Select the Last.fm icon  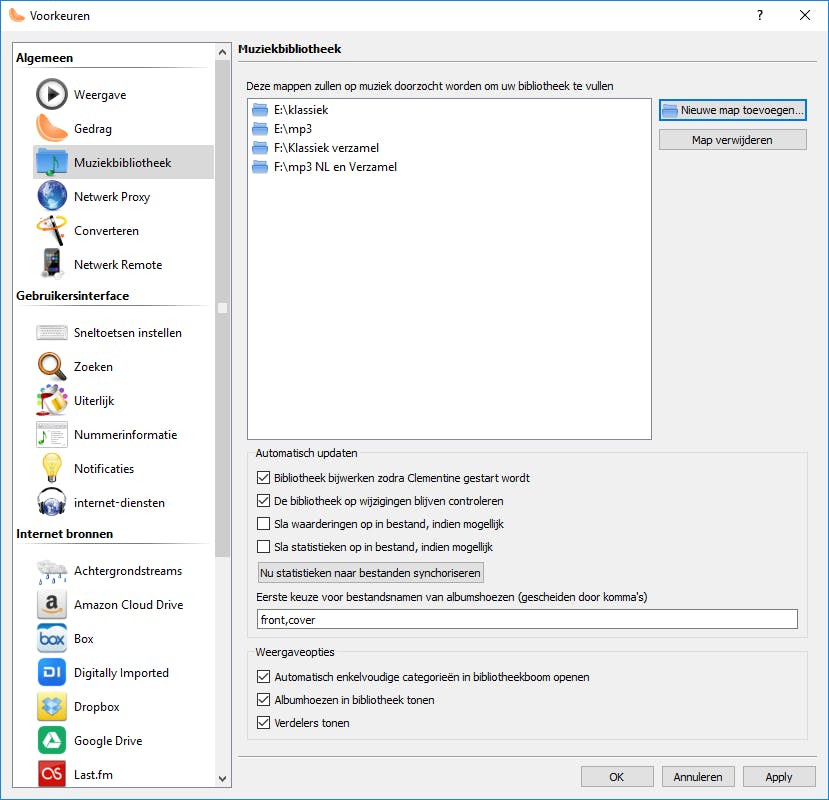(x=52, y=774)
